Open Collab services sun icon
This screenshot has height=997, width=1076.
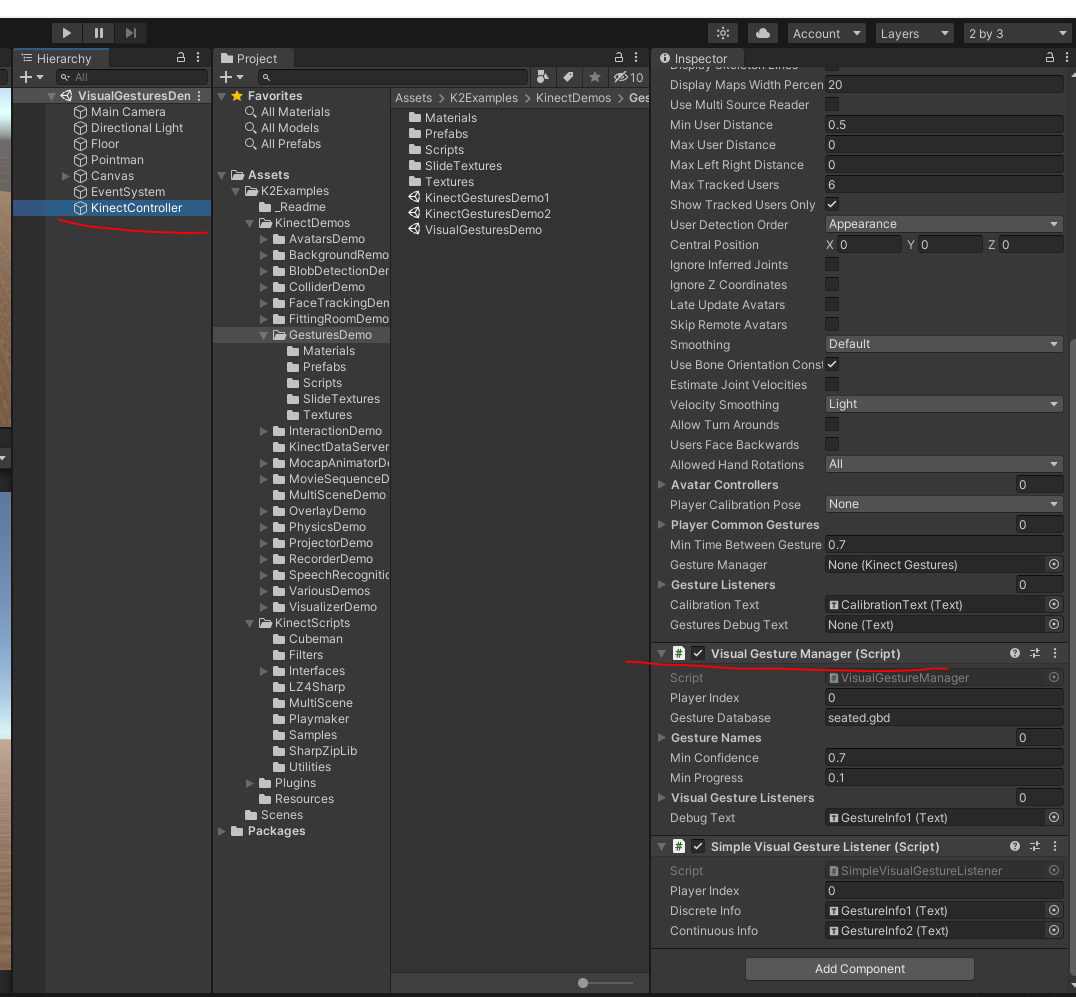(x=723, y=33)
